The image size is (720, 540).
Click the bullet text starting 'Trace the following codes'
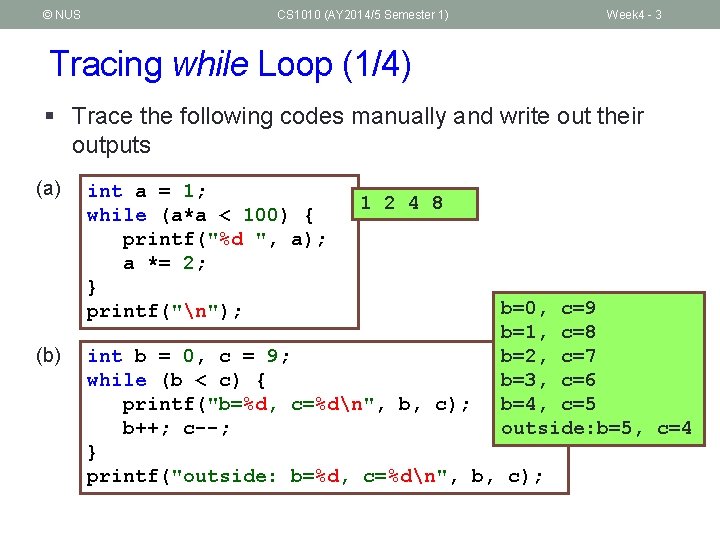click(358, 130)
